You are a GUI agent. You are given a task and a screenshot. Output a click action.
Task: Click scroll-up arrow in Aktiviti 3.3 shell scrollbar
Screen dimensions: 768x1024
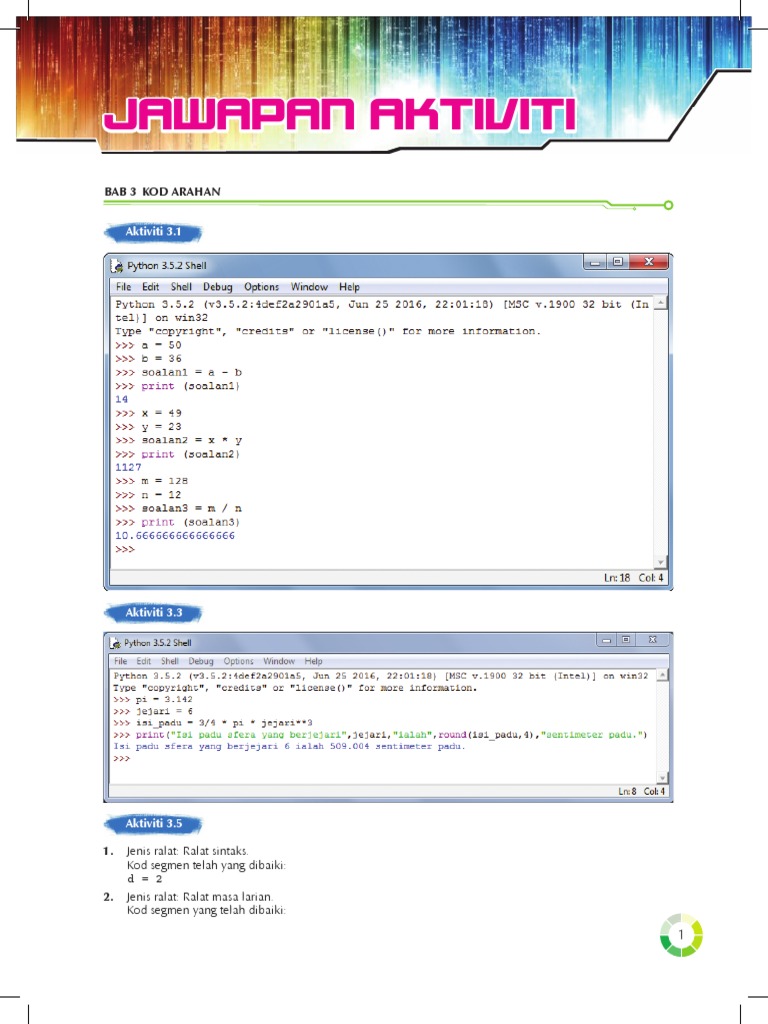pos(662,675)
